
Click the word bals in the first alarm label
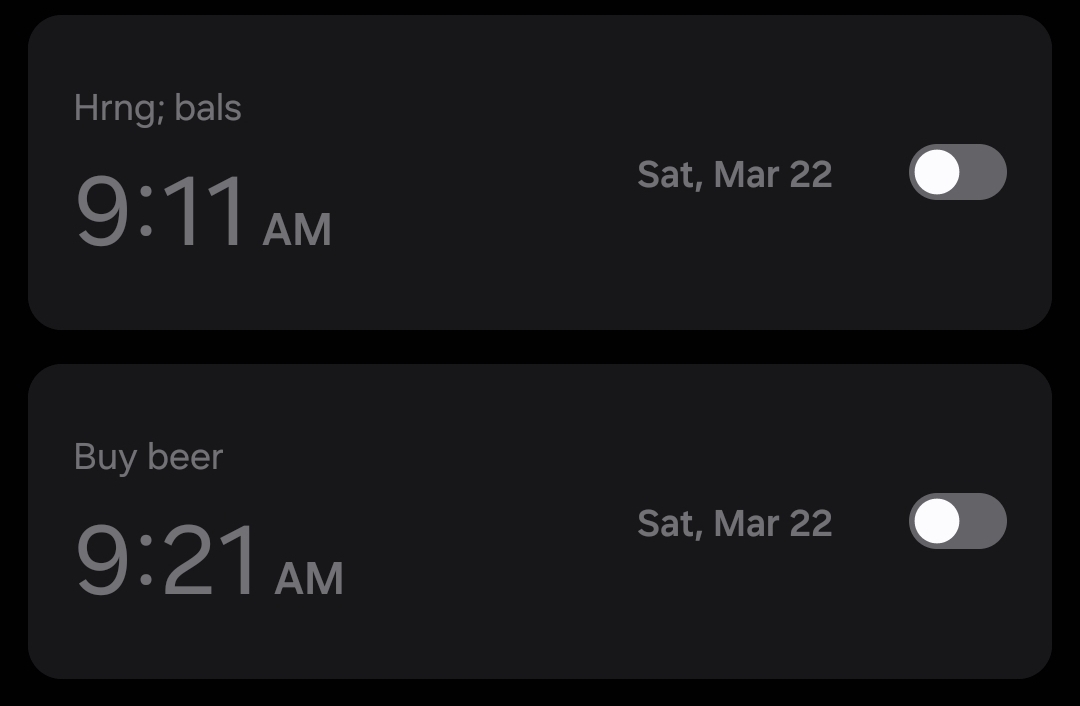coord(208,108)
